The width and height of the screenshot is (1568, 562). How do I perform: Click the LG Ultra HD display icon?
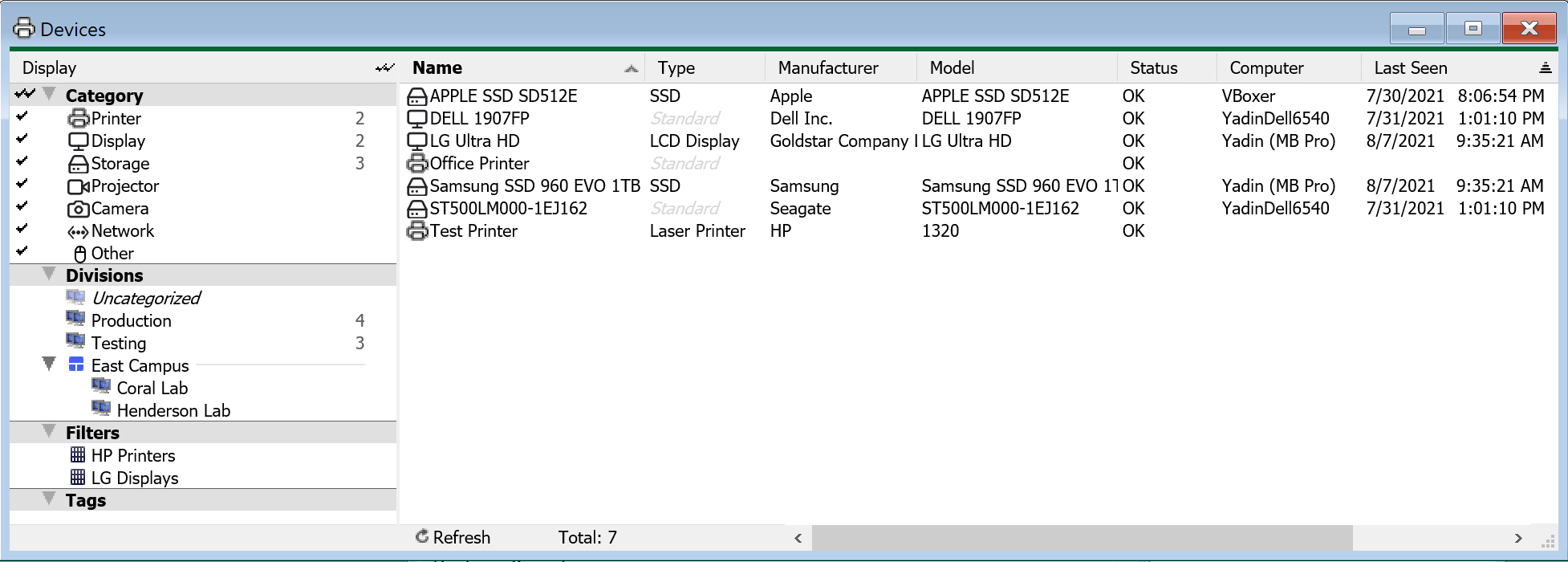(417, 141)
